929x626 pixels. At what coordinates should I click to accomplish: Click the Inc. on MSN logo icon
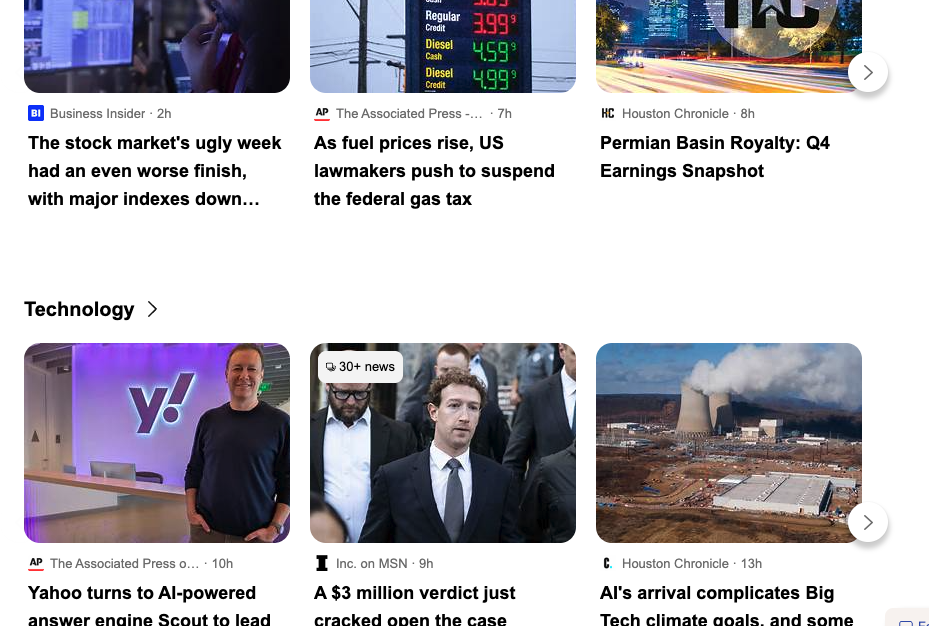[322, 563]
